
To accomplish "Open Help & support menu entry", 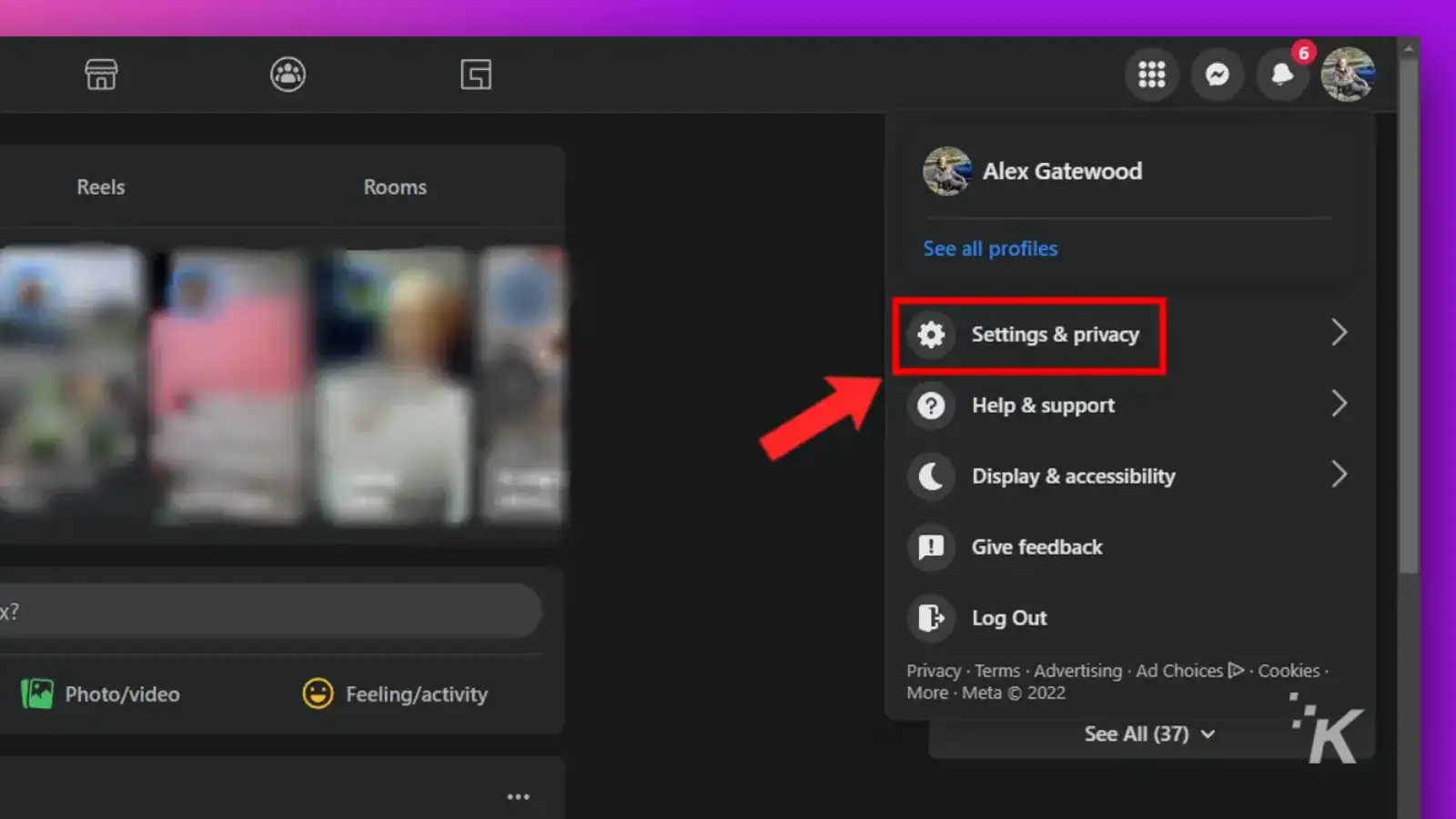I will [x=1128, y=405].
